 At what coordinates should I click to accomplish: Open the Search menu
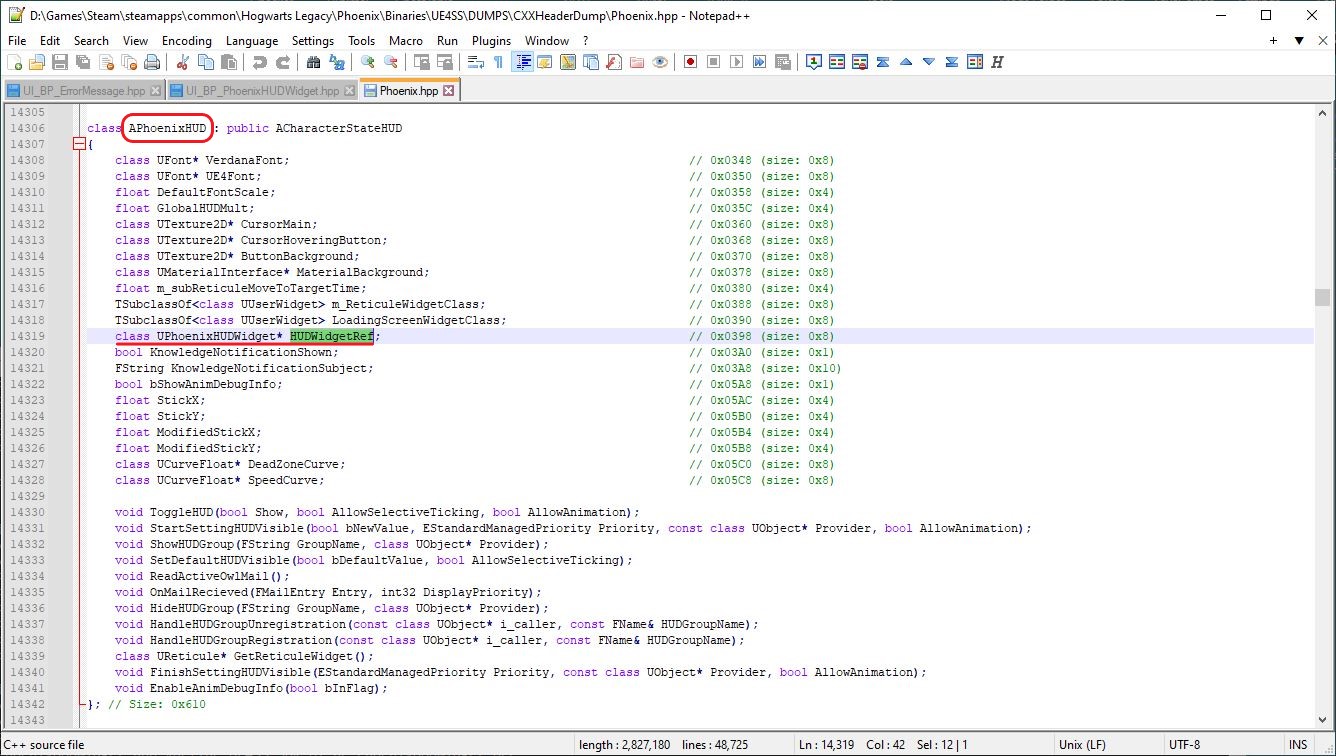91,41
